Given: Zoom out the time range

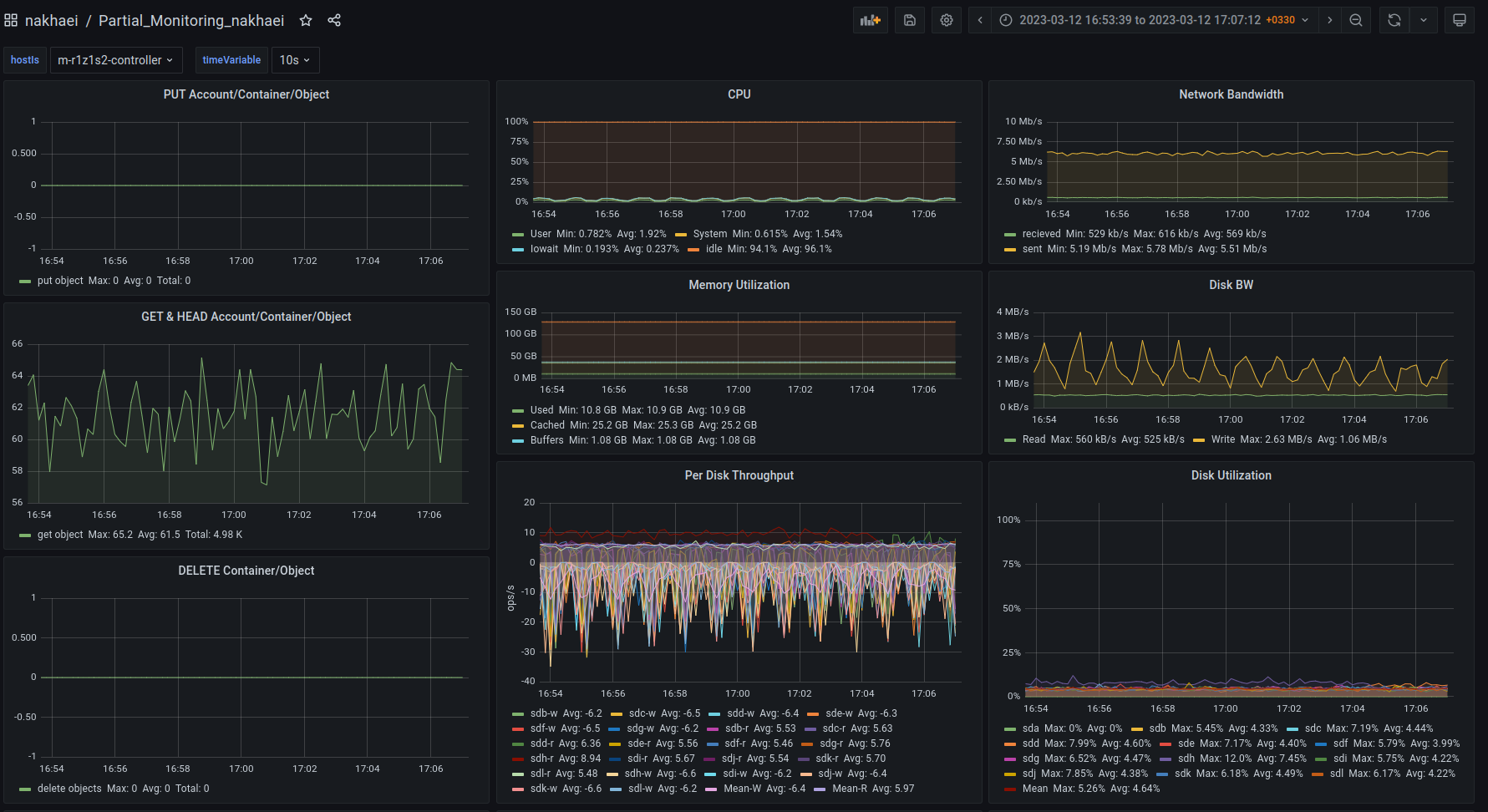Looking at the screenshot, I should 1356,20.
